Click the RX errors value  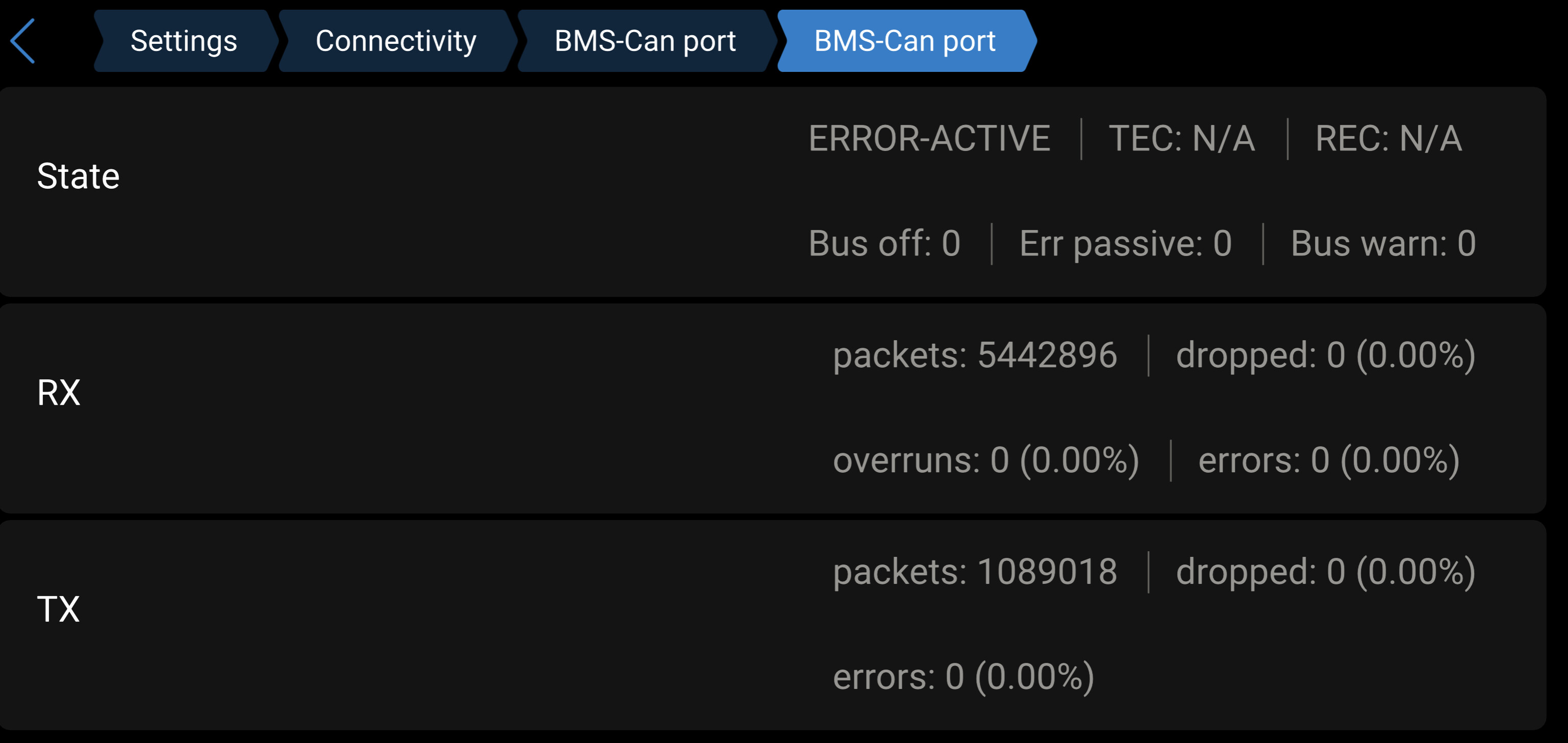point(1328,460)
